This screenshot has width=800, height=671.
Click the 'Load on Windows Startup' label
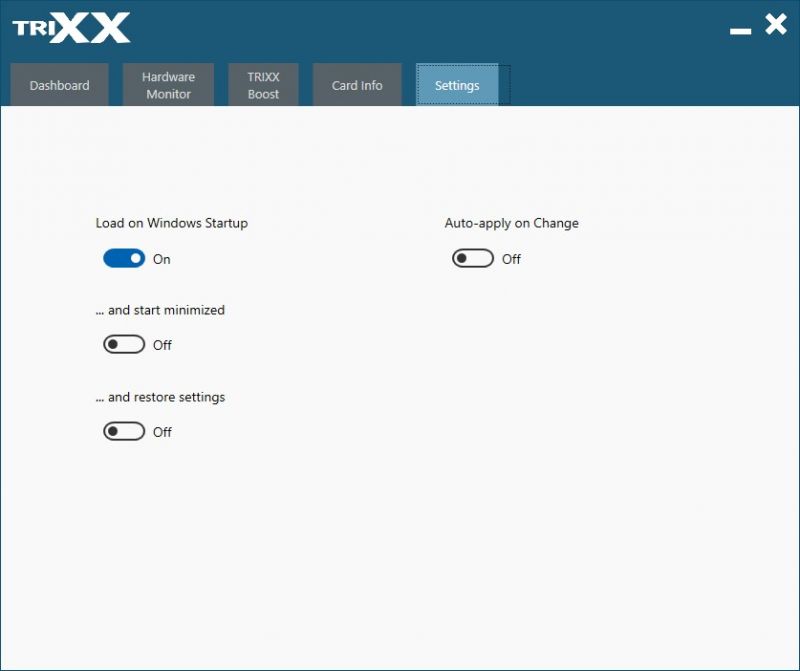click(x=171, y=223)
